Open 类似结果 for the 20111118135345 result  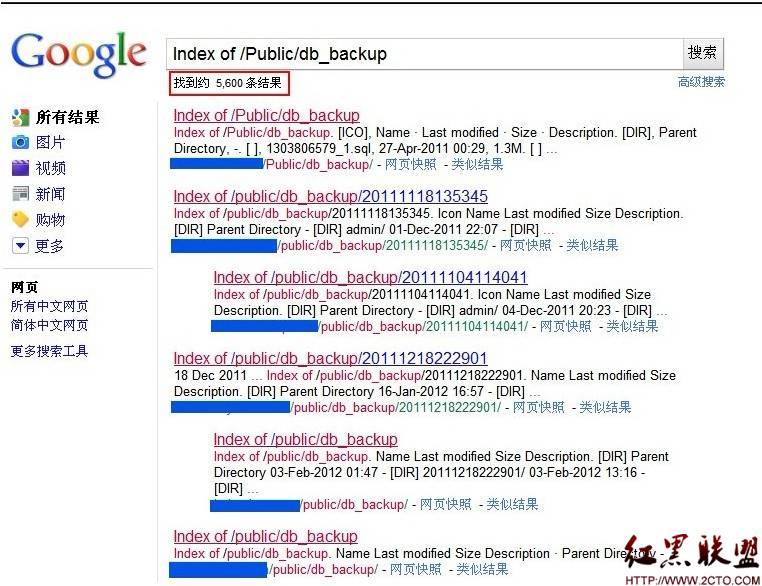click(592, 245)
